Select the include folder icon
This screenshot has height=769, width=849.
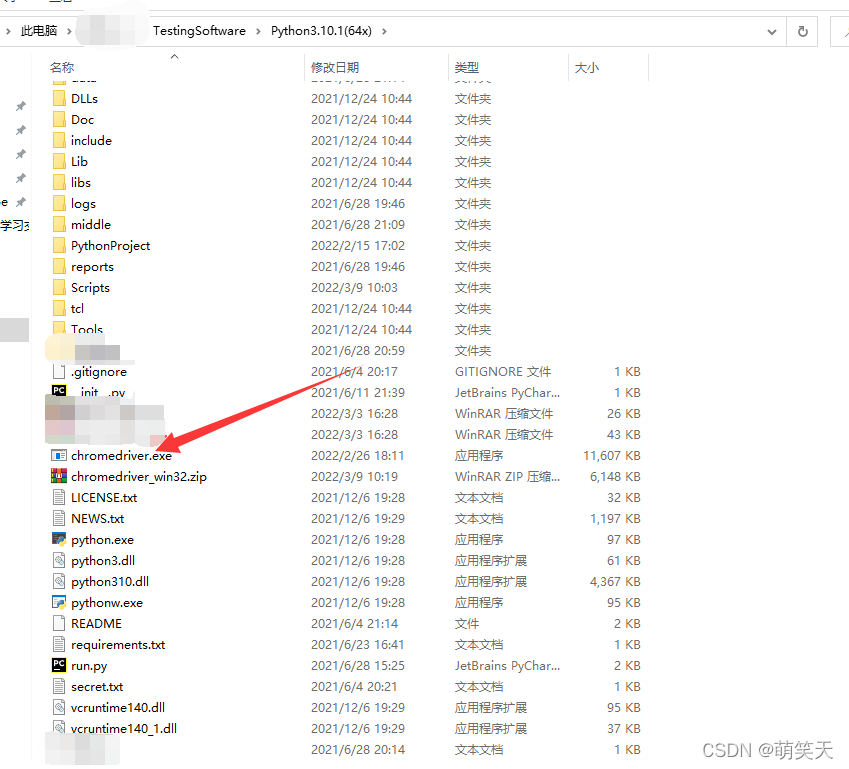click(x=59, y=141)
